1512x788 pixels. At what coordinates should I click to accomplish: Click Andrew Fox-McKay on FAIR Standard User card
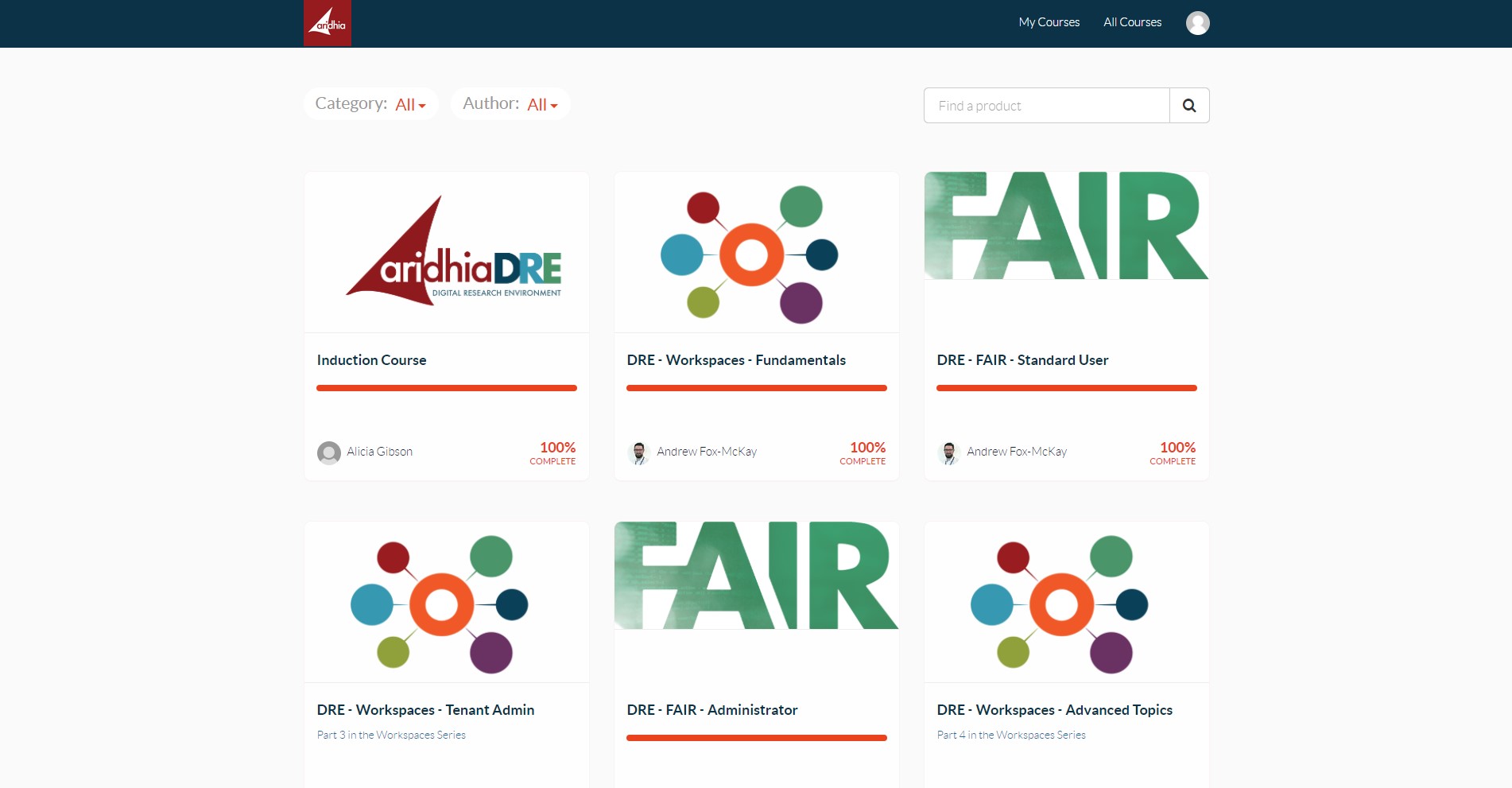pyautogui.click(x=1017, y=452)
